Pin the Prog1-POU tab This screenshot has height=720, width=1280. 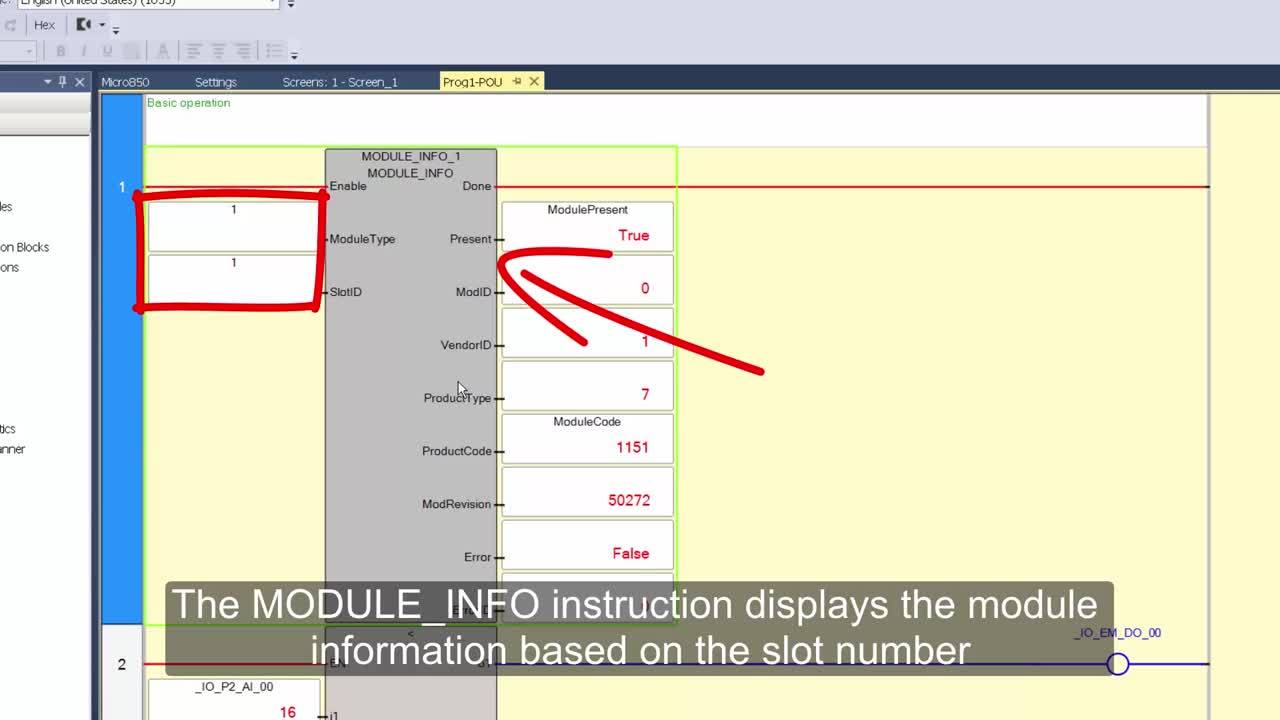click(x=517, y=82)
